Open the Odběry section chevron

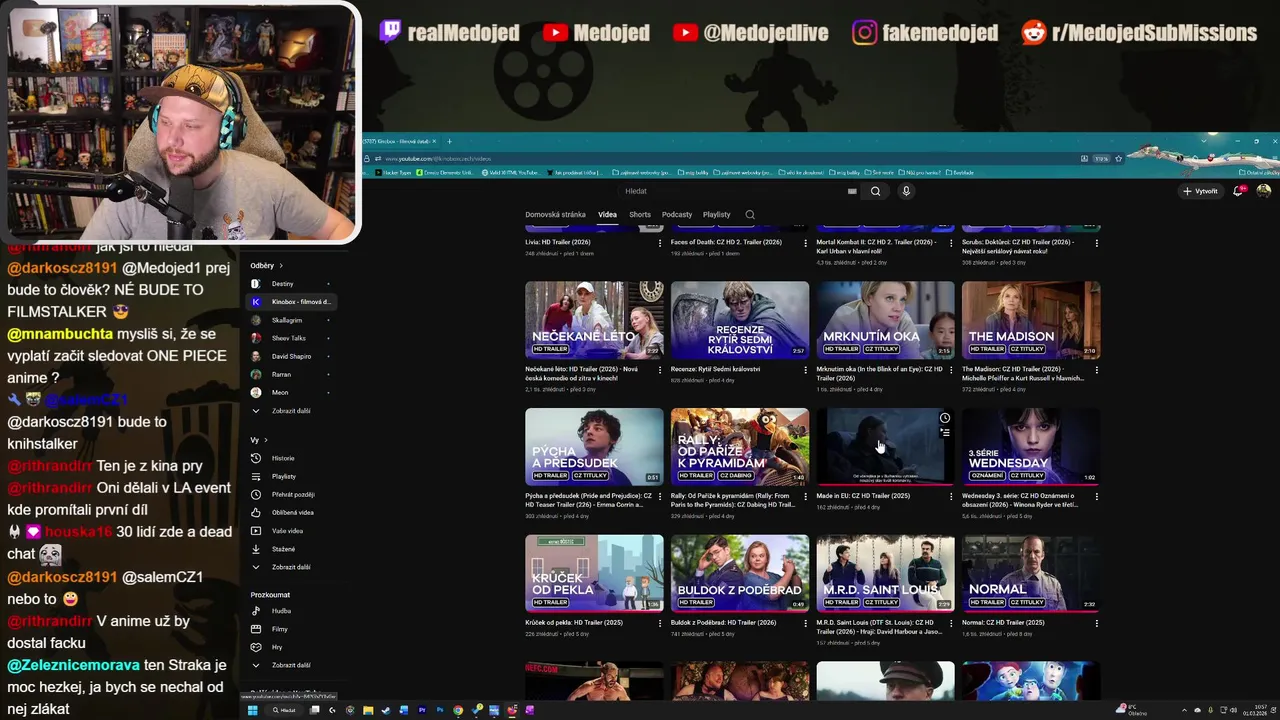281,266
